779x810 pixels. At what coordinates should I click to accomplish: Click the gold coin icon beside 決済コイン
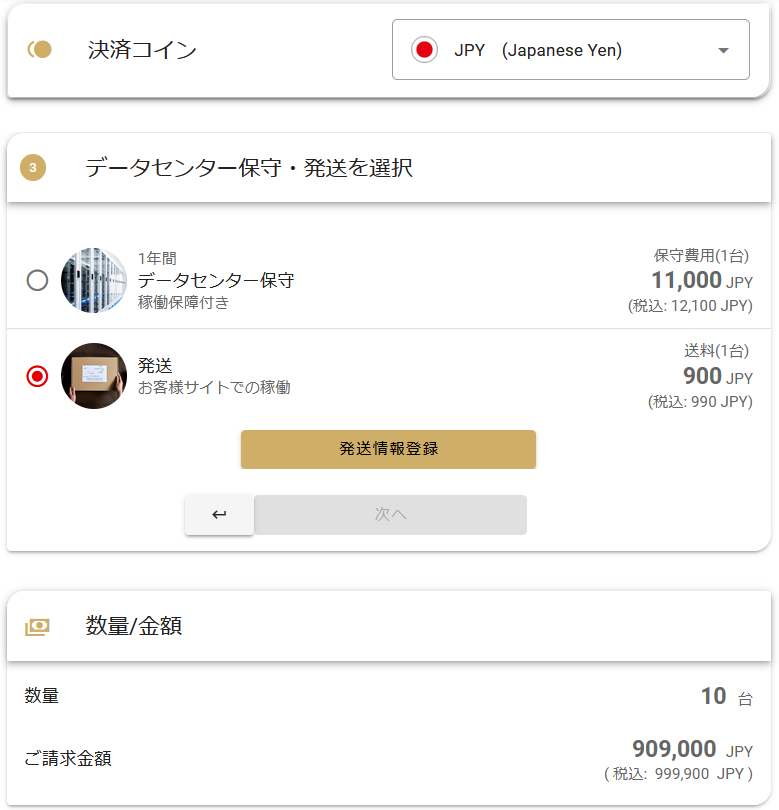[40, 50]
